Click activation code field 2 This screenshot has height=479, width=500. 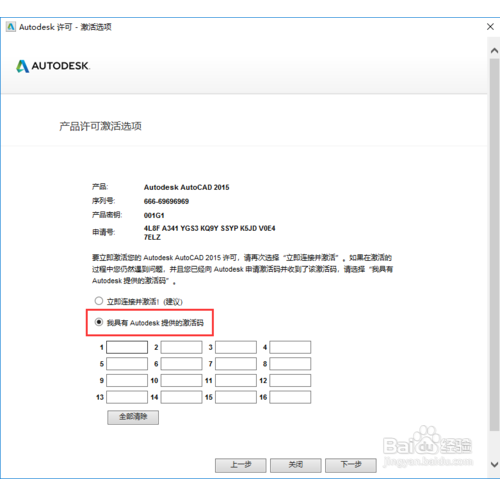coord(181,347)
